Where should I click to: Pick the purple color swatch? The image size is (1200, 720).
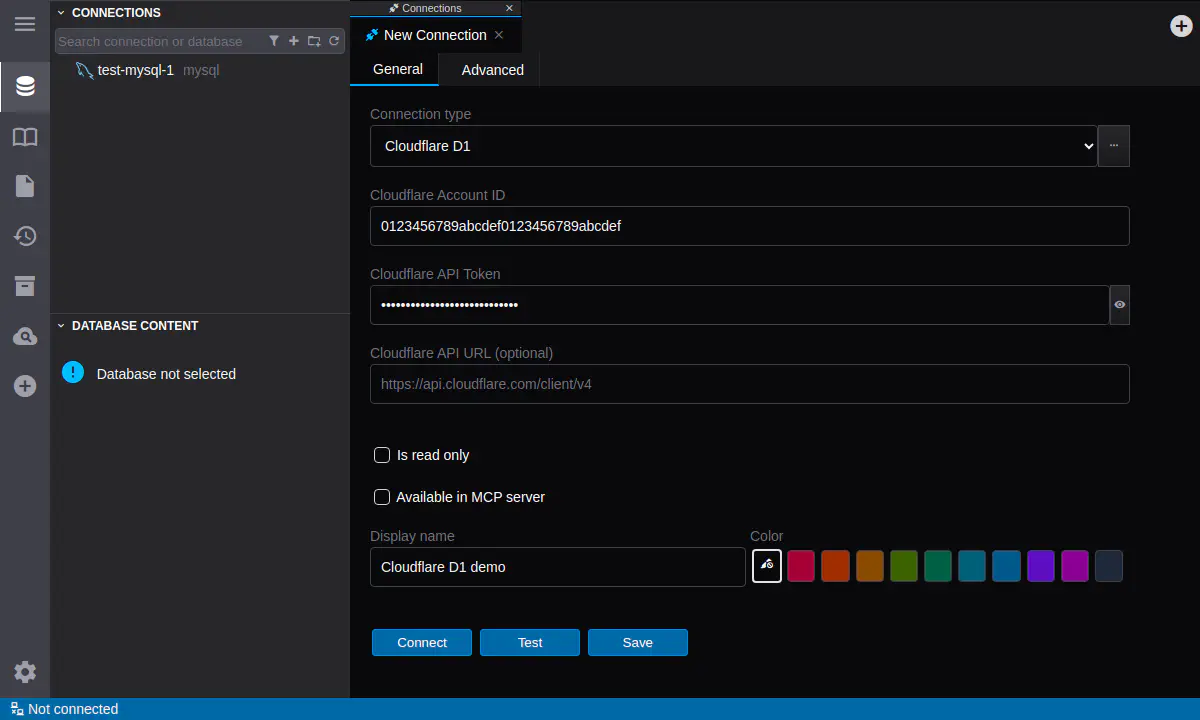1041,566
